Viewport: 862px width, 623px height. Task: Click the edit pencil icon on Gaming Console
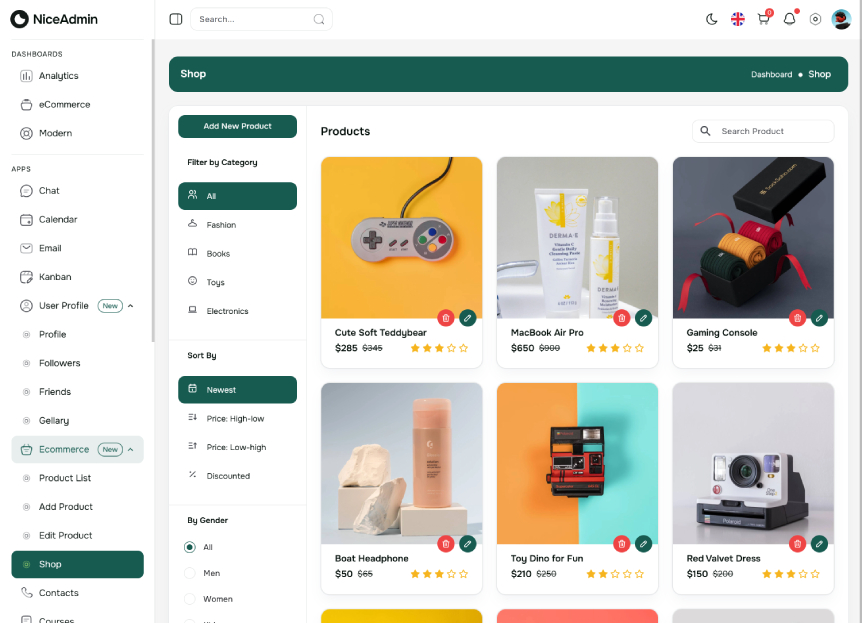[820, 317]
